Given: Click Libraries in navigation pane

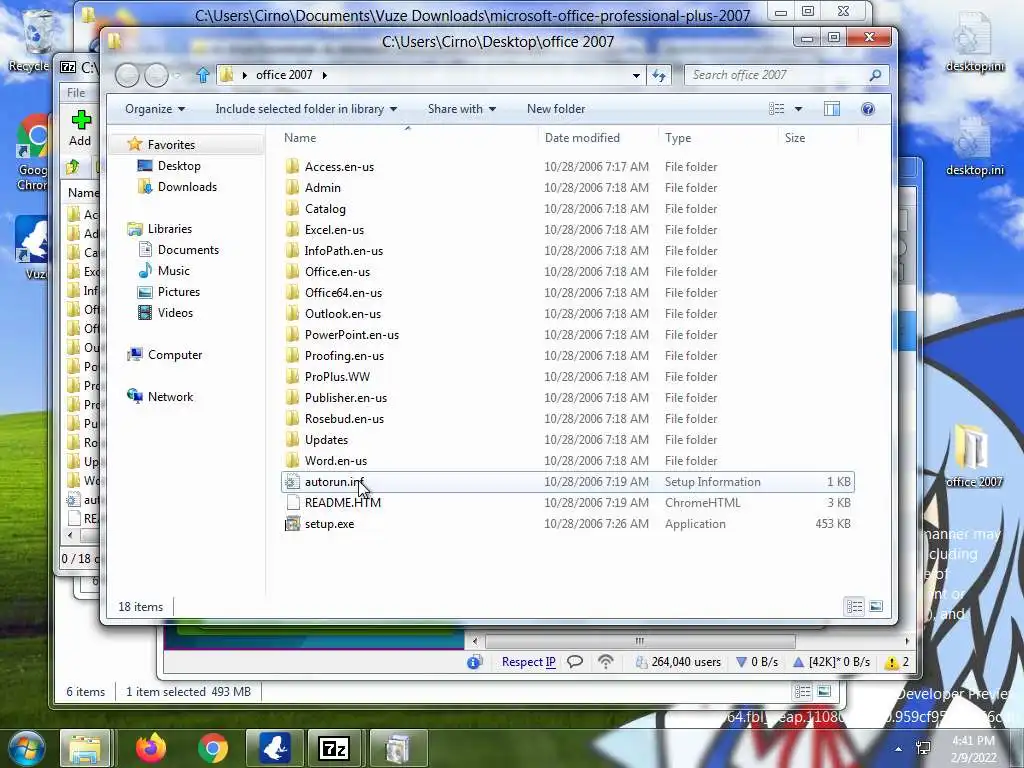Looking at the screenshot, I should [169, 229].
